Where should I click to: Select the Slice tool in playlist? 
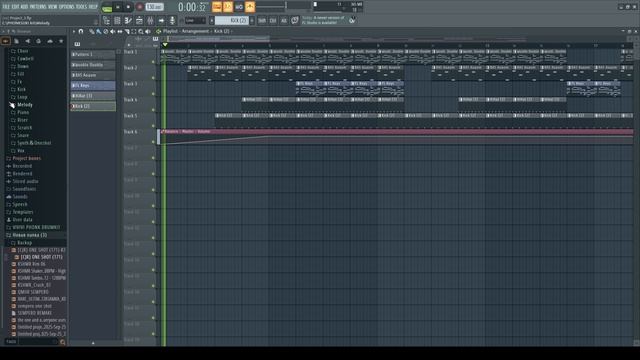click(127, 31)
